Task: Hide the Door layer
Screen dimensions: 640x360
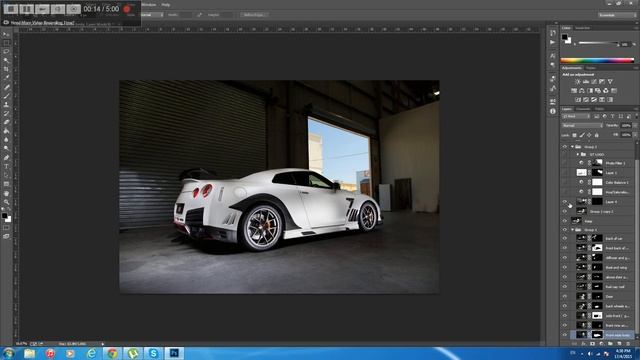Action: [x=565, y=296]
